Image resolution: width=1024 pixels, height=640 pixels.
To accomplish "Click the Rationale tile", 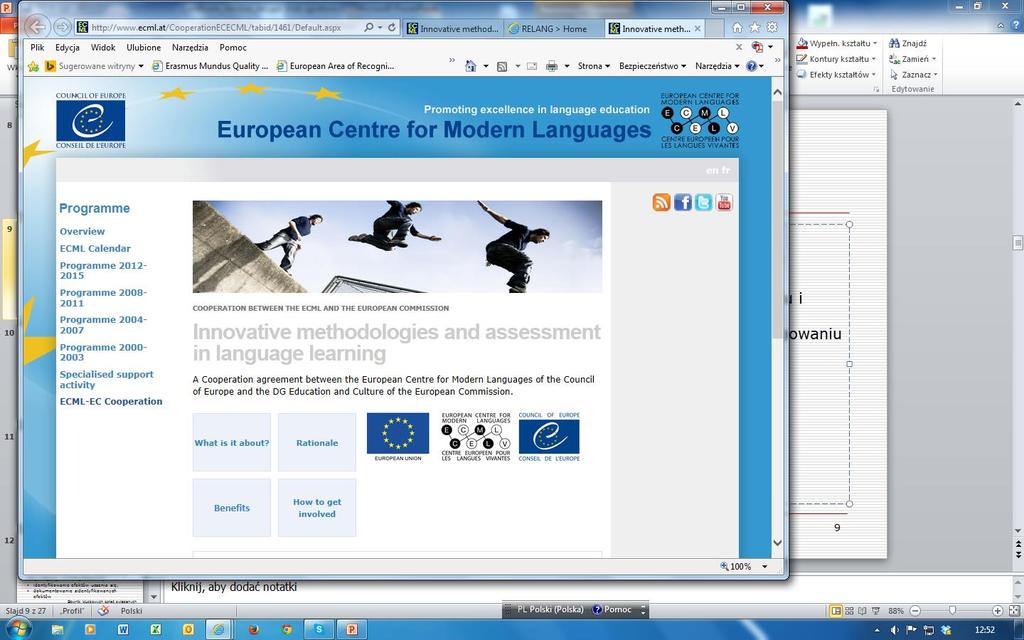I will point(317,442).
